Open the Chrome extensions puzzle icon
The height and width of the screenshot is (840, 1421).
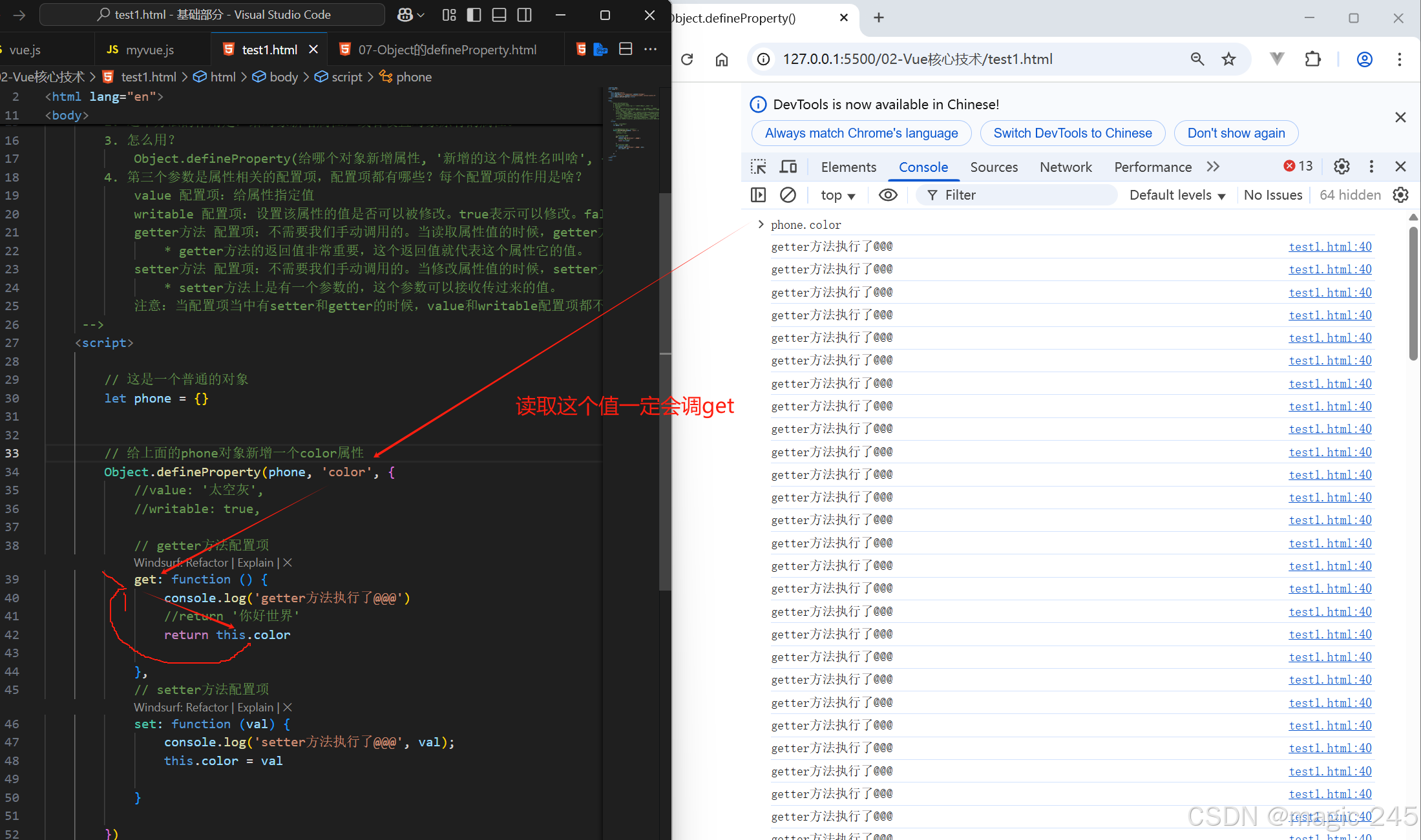[1312, 59]
